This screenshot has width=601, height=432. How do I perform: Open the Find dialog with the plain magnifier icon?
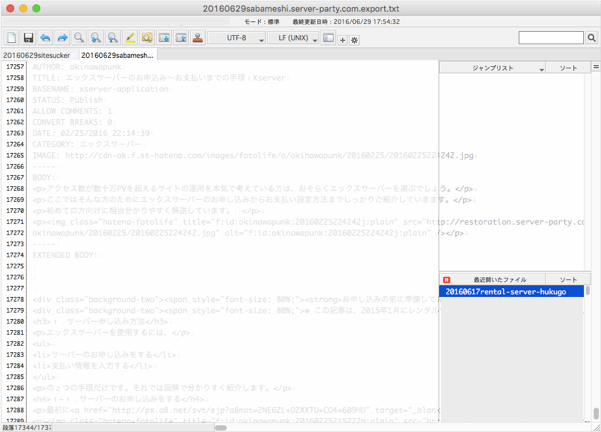pyautogui.click(x=79, y=38)
